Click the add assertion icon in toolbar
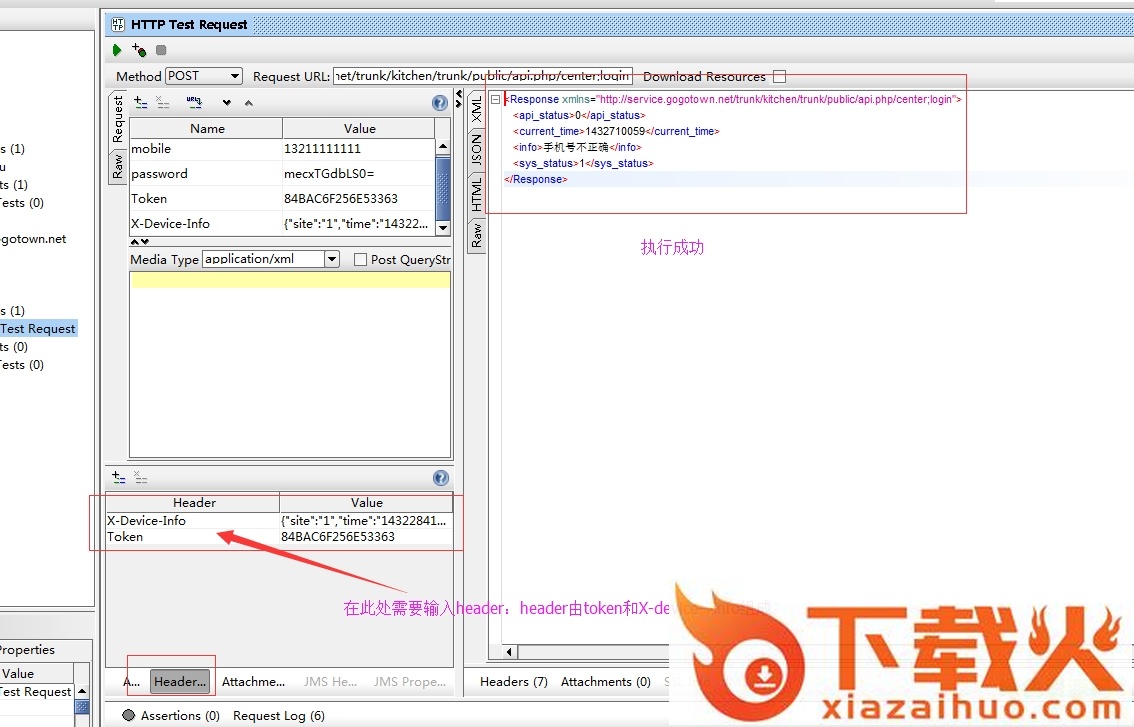 [139, 50]
